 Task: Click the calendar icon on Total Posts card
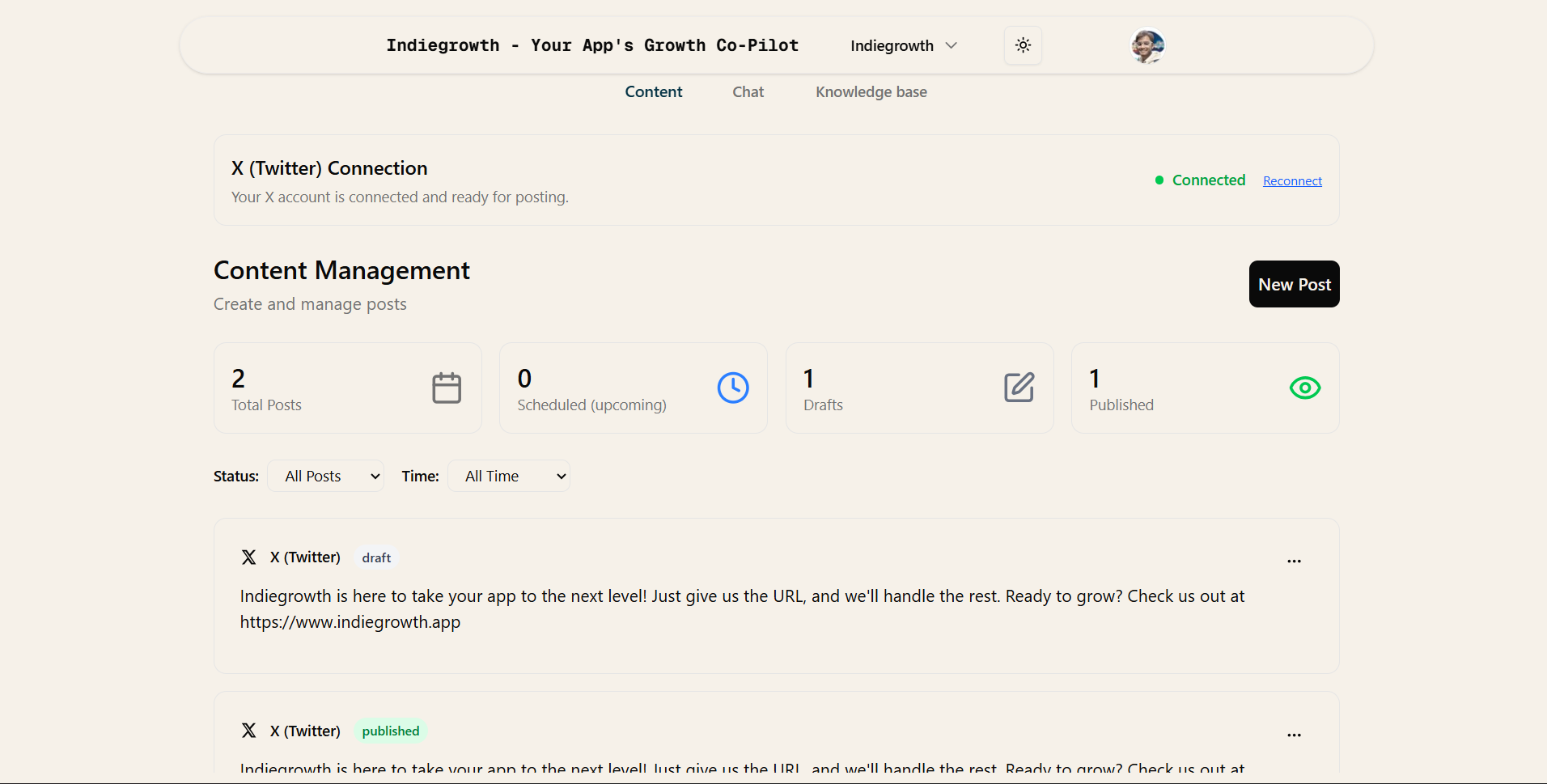pos(446,387)
